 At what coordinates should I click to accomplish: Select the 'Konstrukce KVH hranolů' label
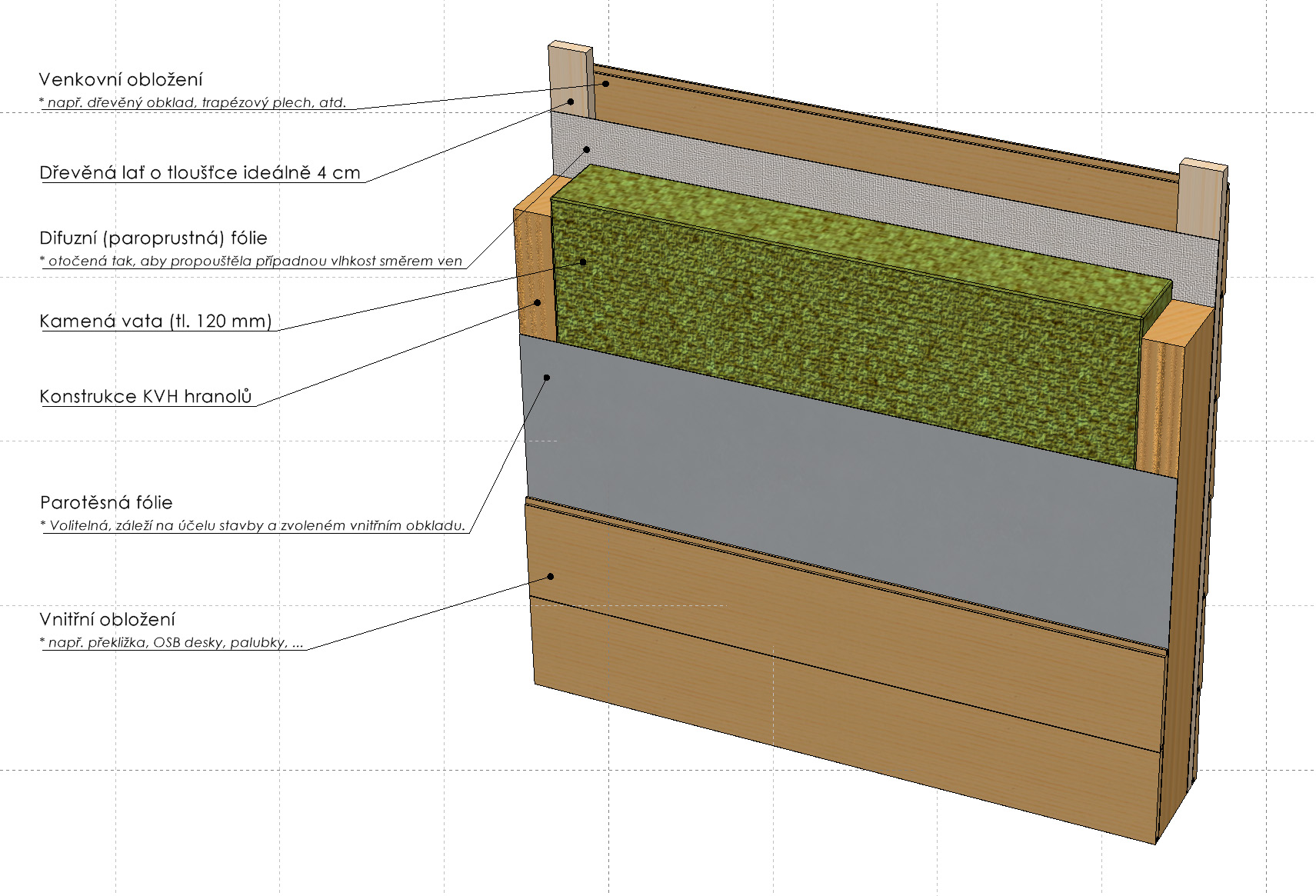point(145,396)
